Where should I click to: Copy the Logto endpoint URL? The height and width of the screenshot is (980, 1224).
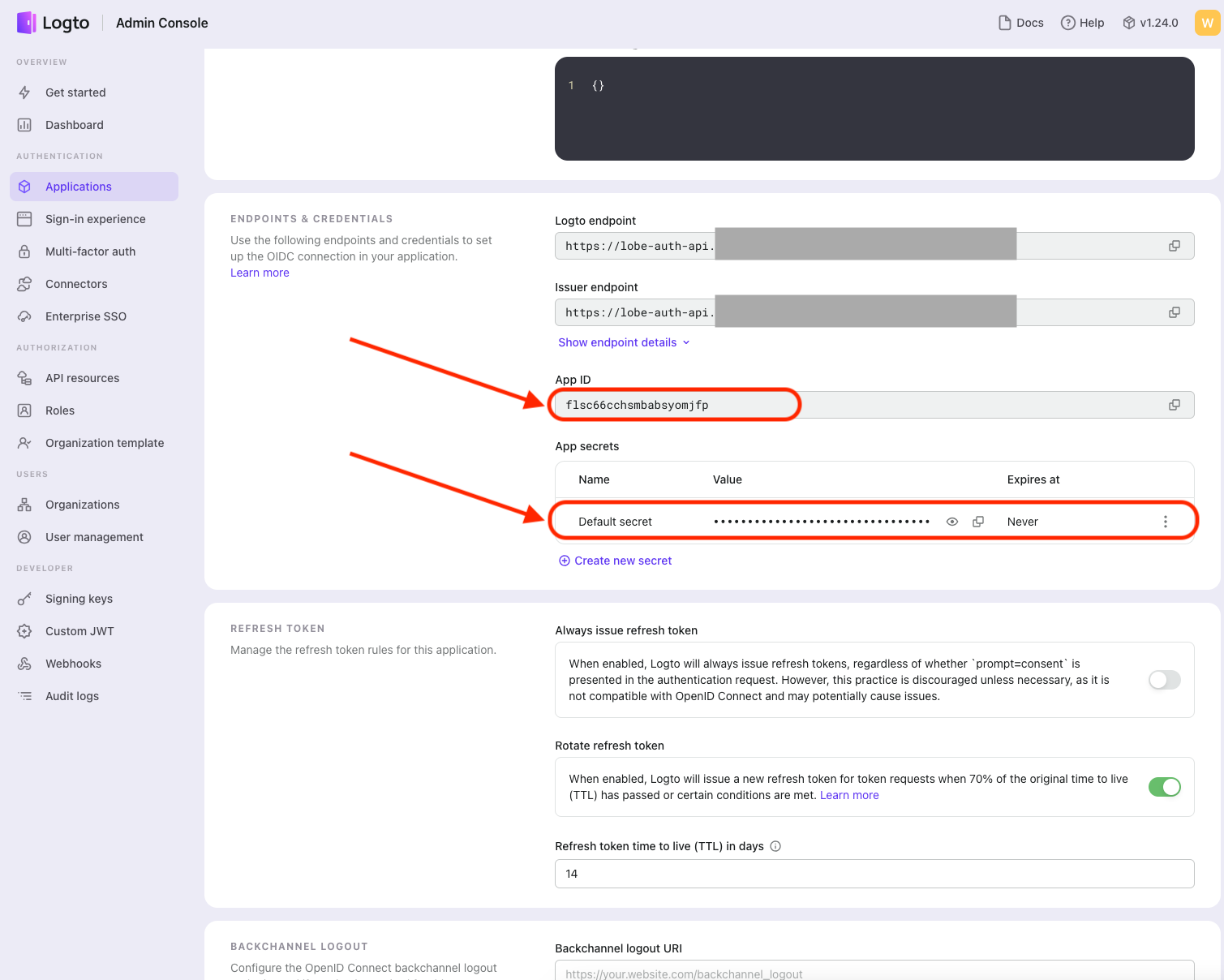coord(1174,246)
